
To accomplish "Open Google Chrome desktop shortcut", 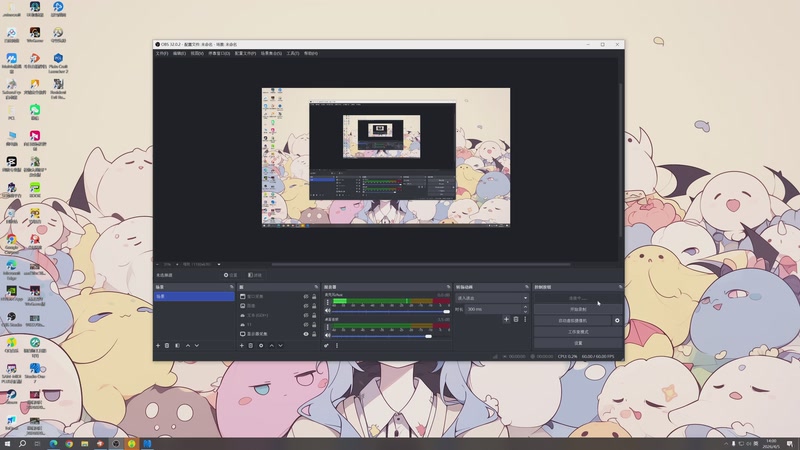I will click(12, 243).
